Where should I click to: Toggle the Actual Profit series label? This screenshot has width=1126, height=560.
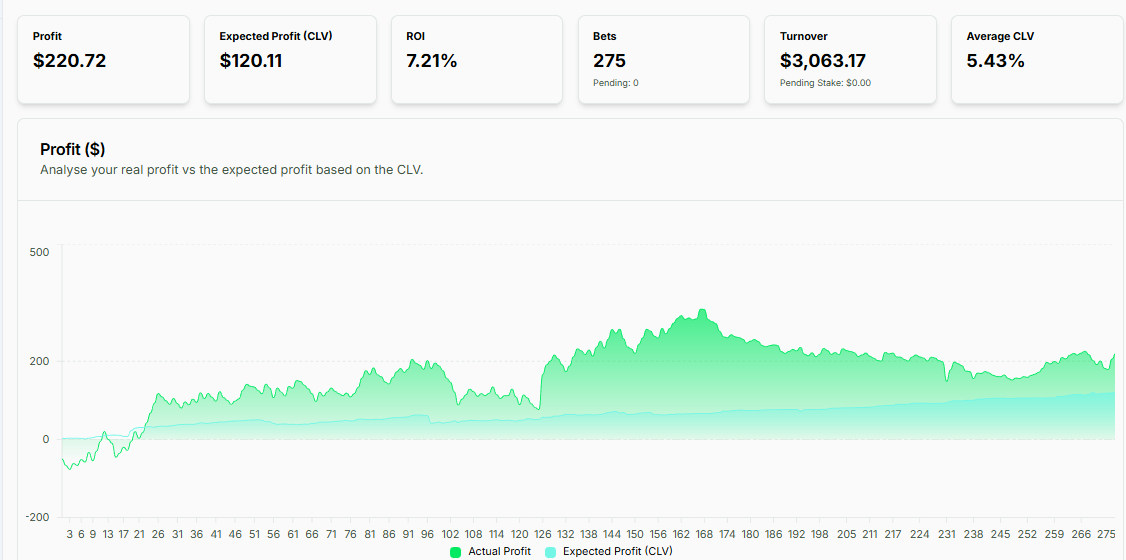[499, 552]
